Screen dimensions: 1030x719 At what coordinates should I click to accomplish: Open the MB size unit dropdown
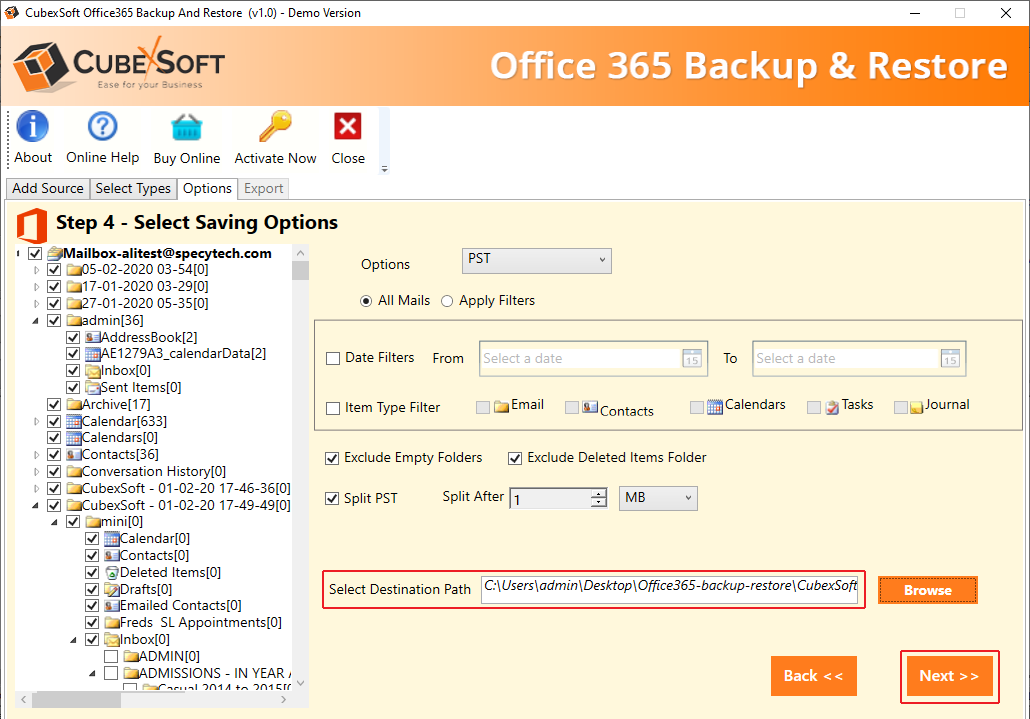(659, 498)
